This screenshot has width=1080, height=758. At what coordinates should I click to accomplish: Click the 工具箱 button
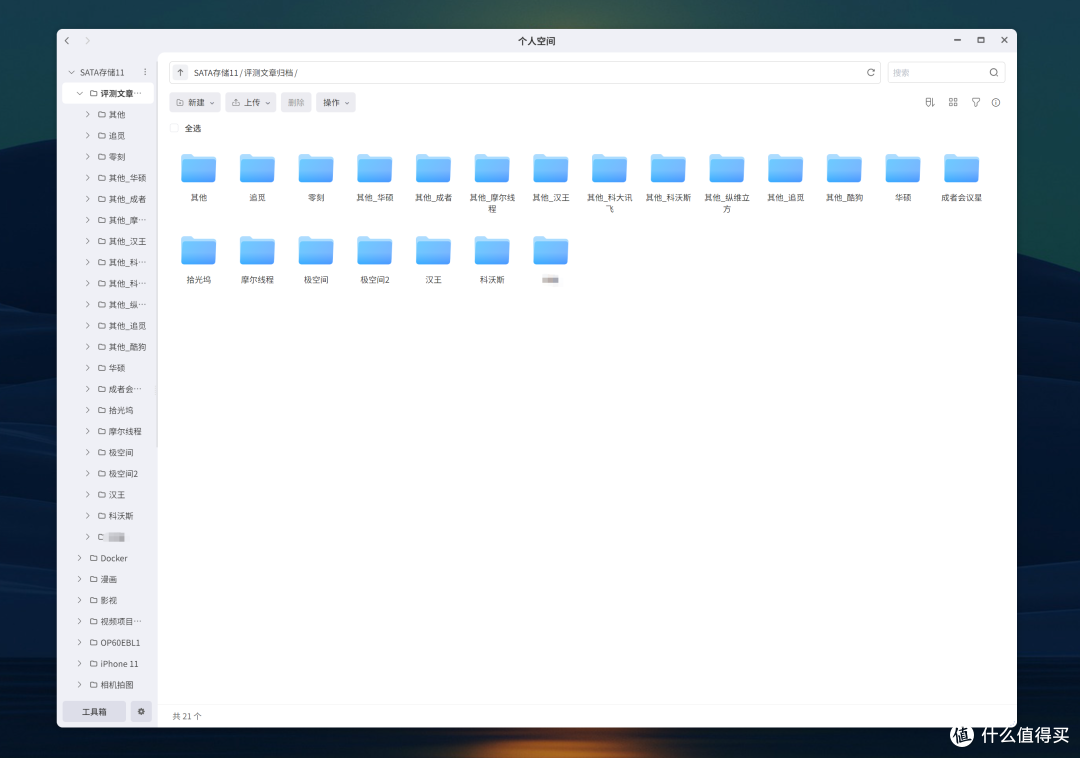coord(94,711)
